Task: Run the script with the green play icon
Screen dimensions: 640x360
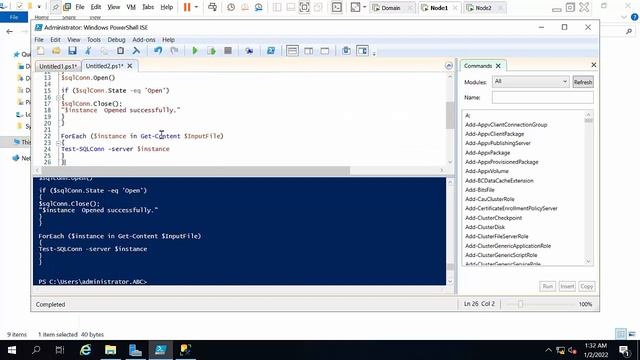Action: 195,51
